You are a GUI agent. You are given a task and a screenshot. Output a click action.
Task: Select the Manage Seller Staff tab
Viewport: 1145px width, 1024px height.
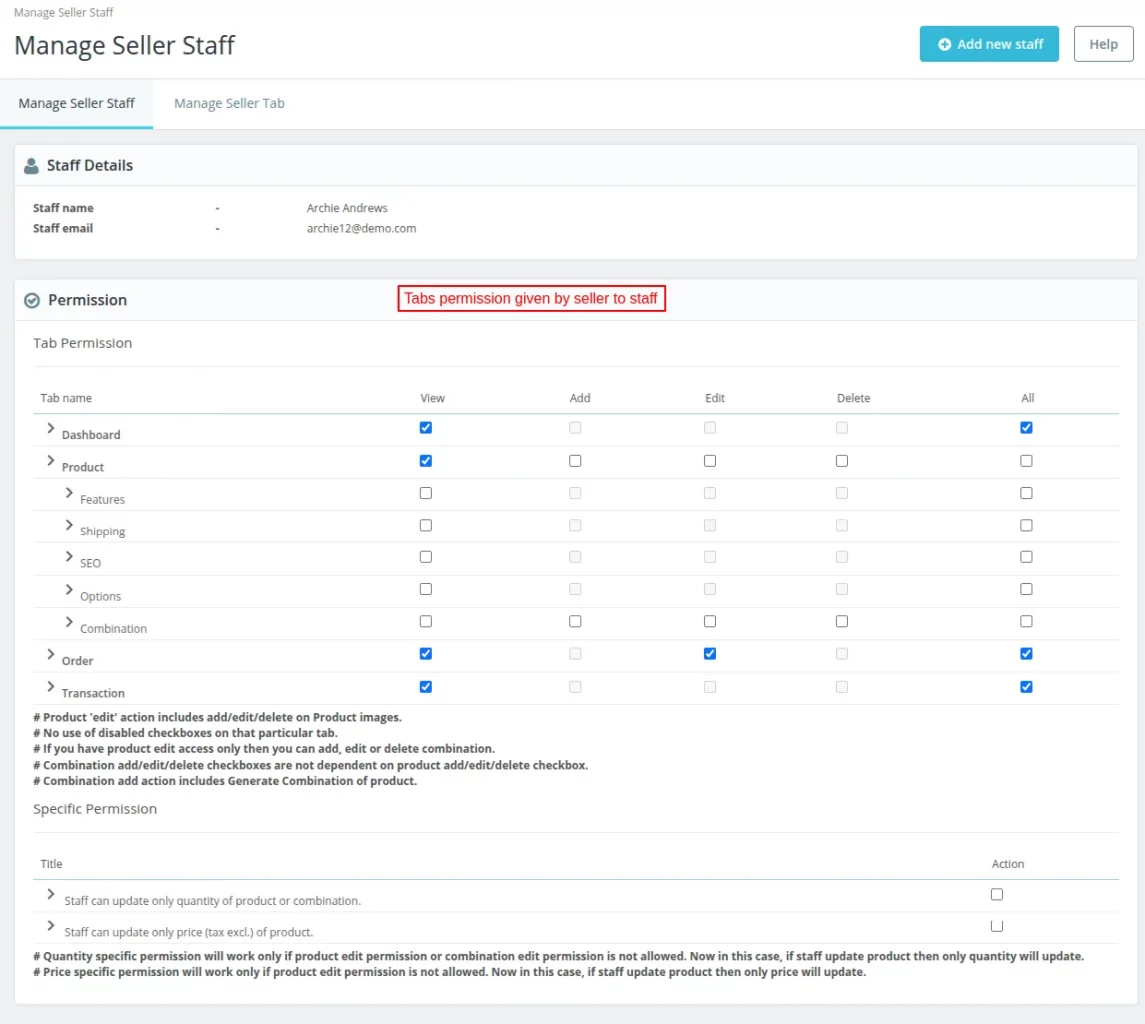(x=76, y=103)
